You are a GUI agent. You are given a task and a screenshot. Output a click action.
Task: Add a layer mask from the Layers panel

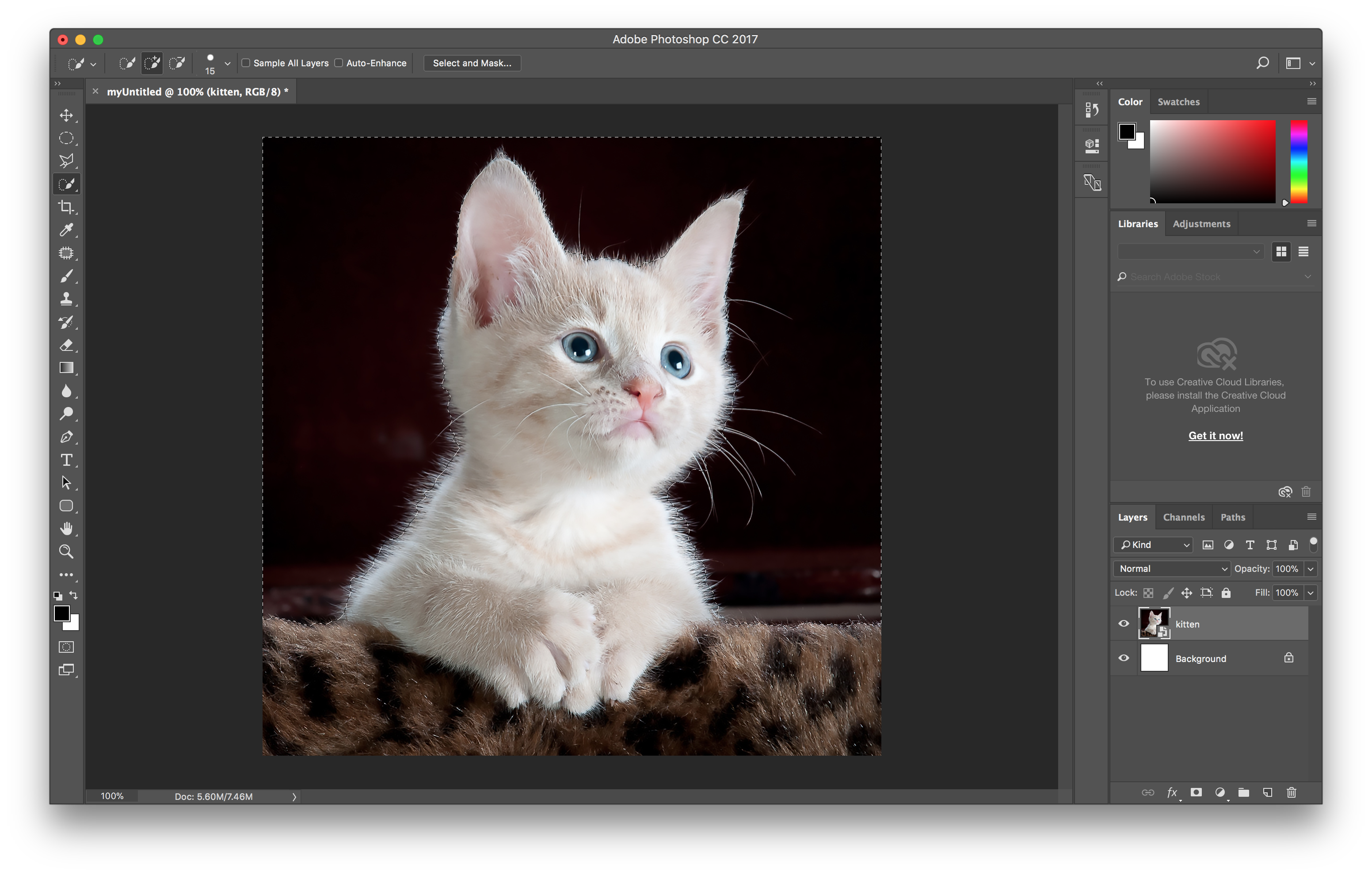pyautogui.click(x=1197, y=792)
